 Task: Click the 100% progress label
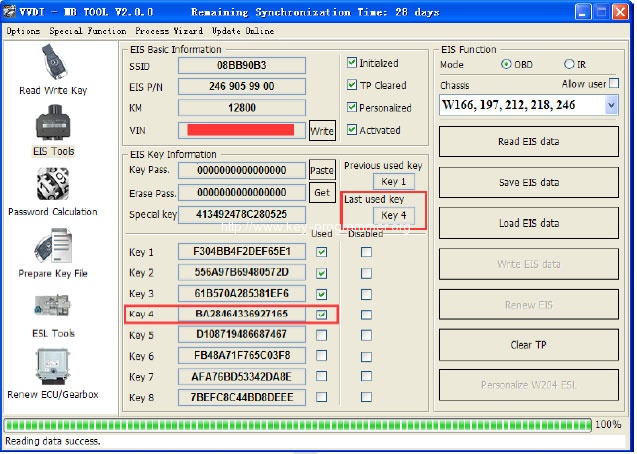click(x=608, y=425)
